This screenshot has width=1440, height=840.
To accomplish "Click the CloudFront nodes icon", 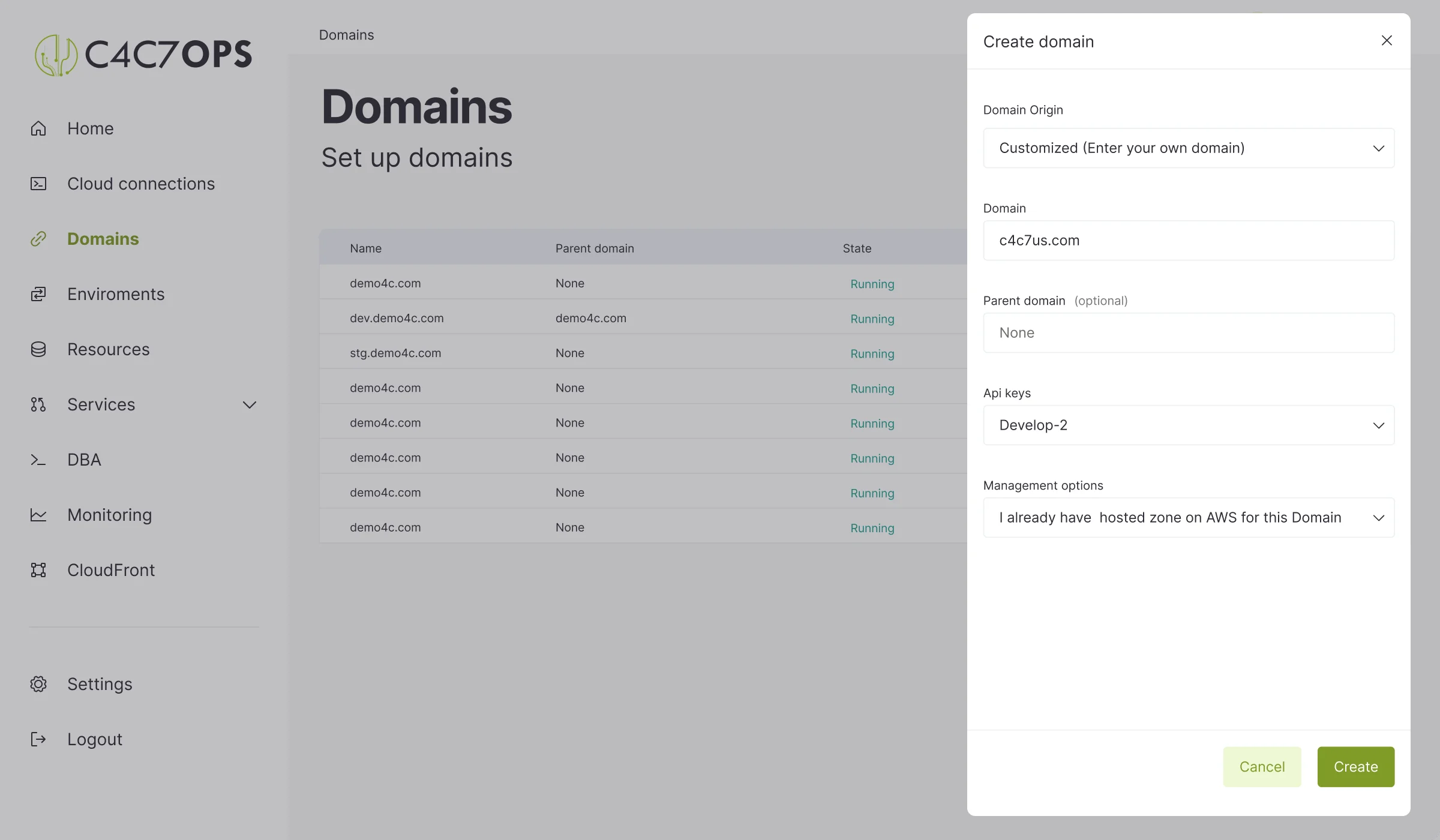I will click(38, 570).
